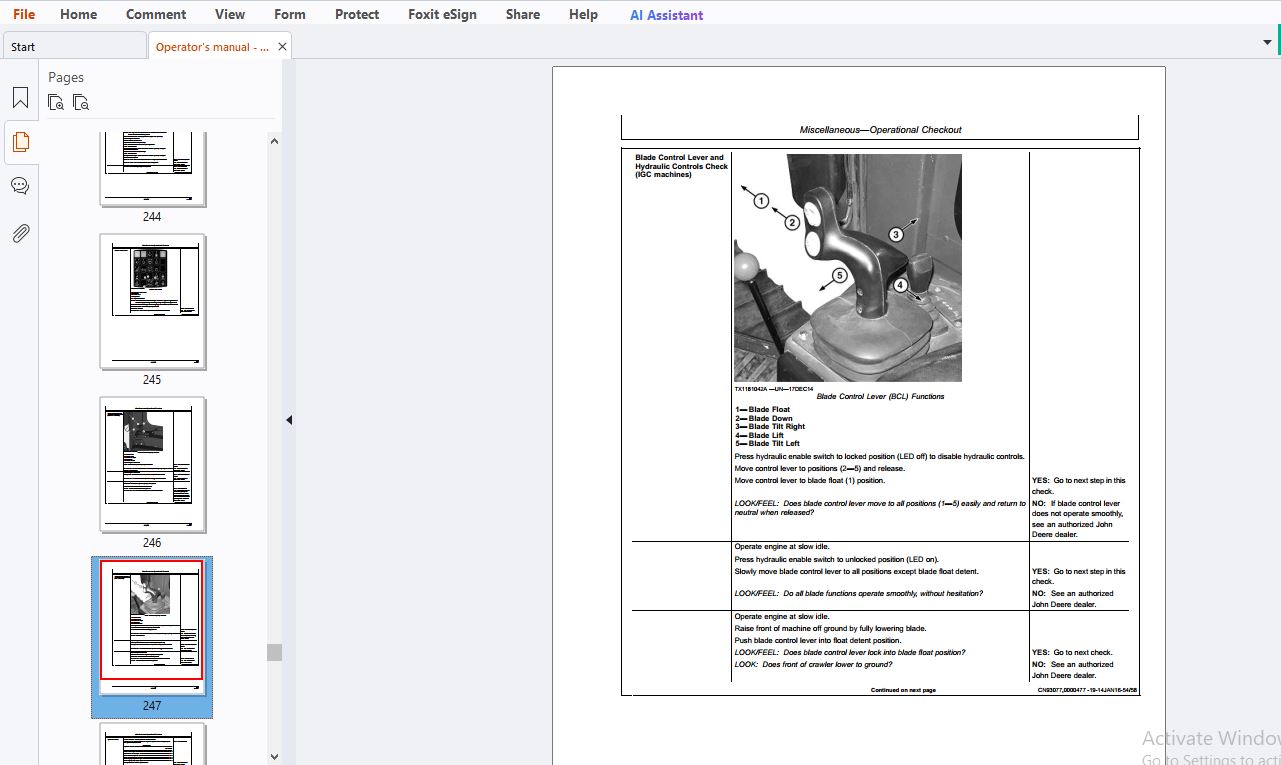Open the Form ribbon tab
The width and height of the screenshot is (1281, 765).
pyautogui.click(x=290, y=14)
